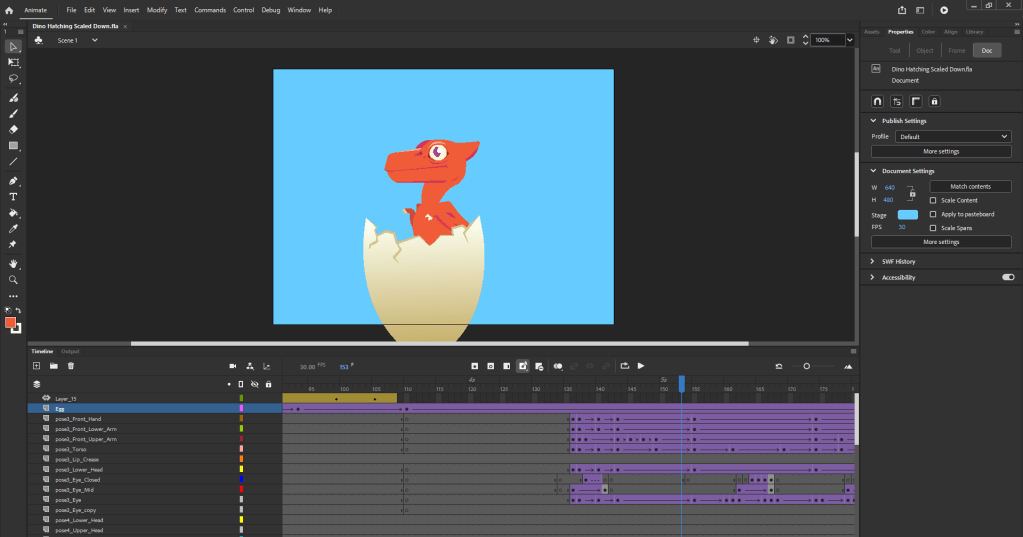Select the Lasso tool
Screen dimensions: 1023x537
(14, 77)
